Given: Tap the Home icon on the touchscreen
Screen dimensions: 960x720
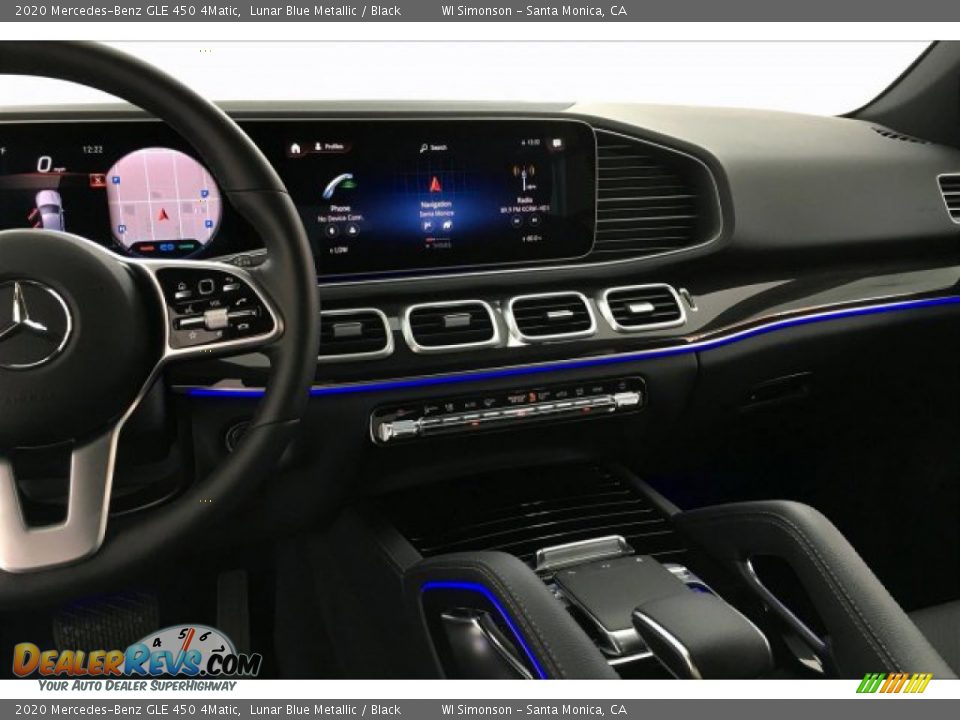Looking at the screenshot, I should pos(295,147).
